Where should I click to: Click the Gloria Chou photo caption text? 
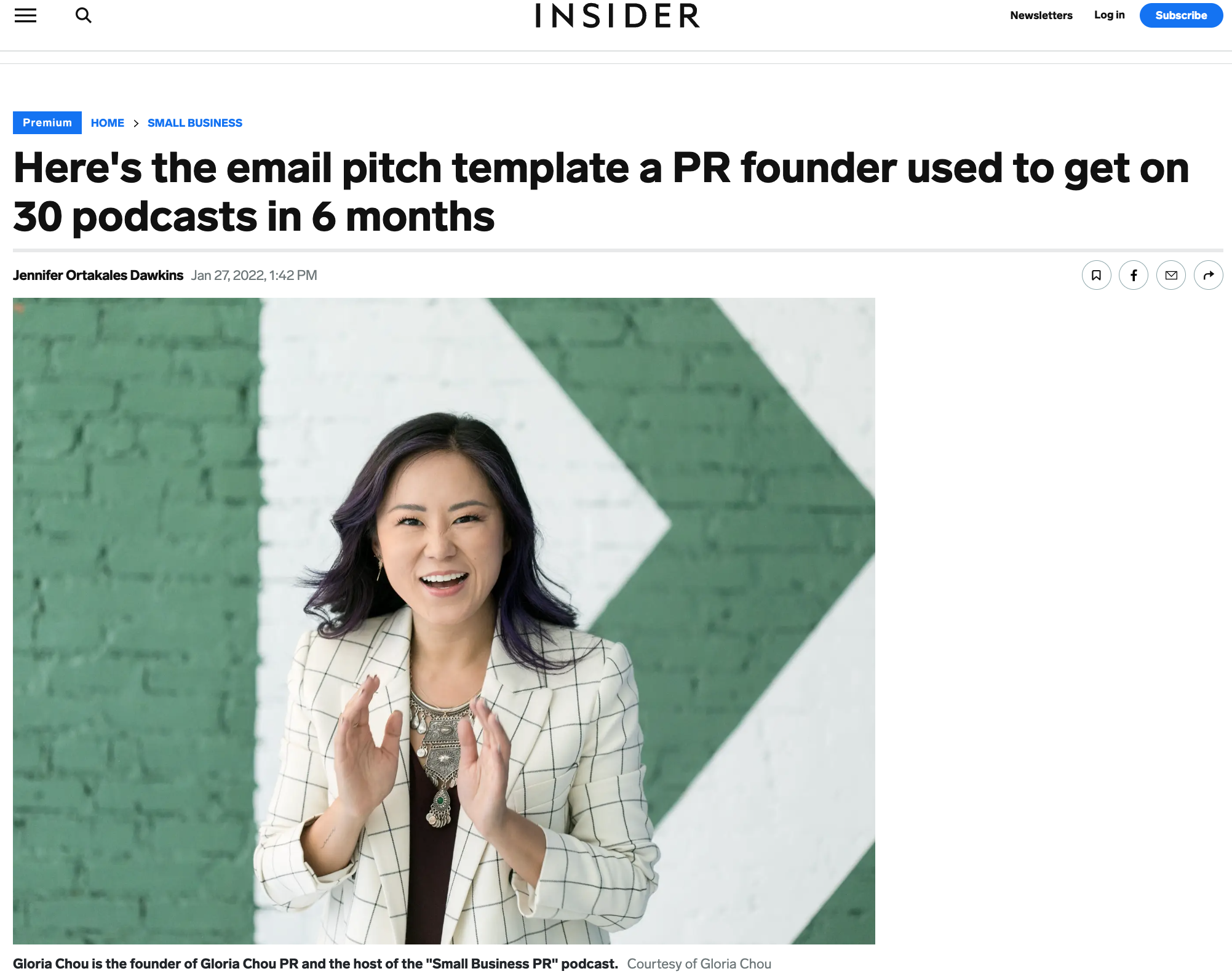click(315, 964)
